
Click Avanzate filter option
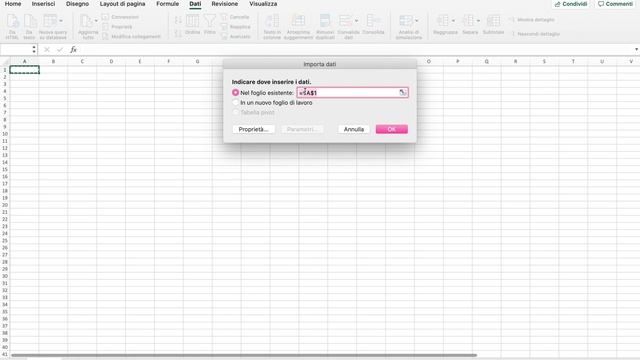[x=236, y=36]
